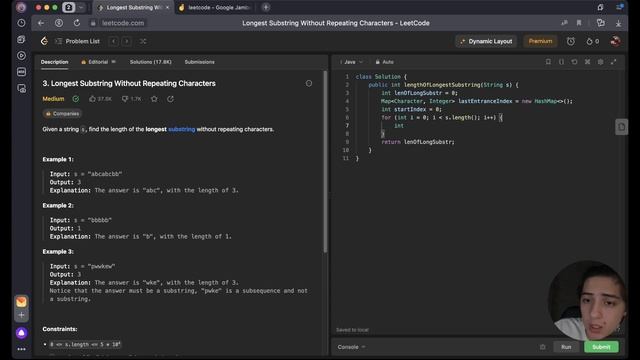Click the tab counter showing 2
640x360 pixels.
click(69, 7)
